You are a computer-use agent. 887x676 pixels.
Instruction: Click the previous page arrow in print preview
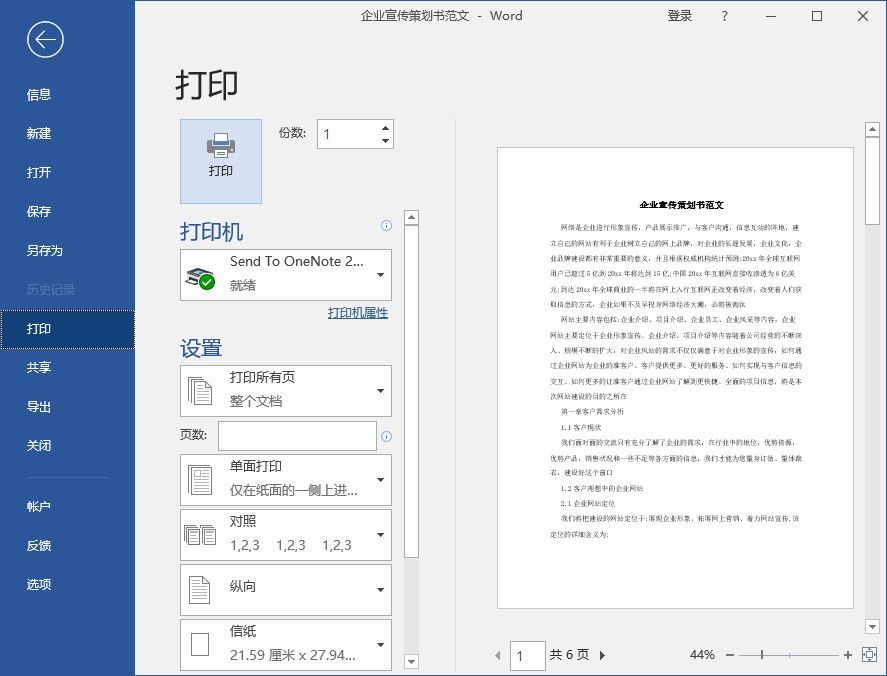click(497, 655)
